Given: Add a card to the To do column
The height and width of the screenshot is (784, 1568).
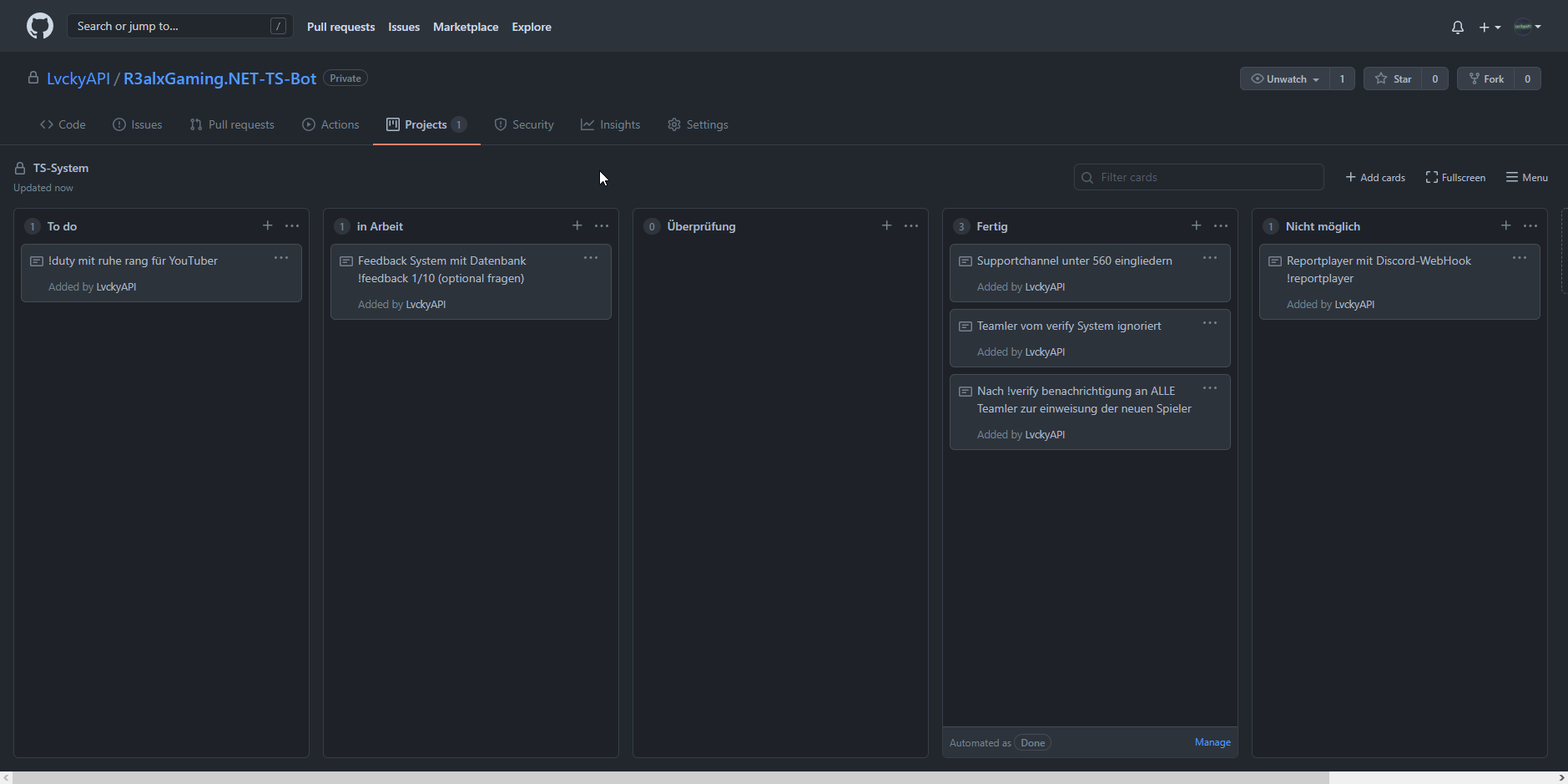Looking at the screenshot, I should 267,225.
